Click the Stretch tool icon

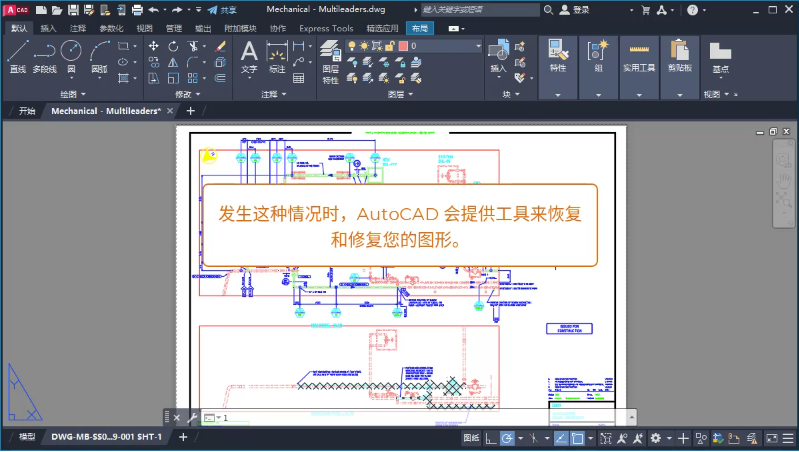153,78
